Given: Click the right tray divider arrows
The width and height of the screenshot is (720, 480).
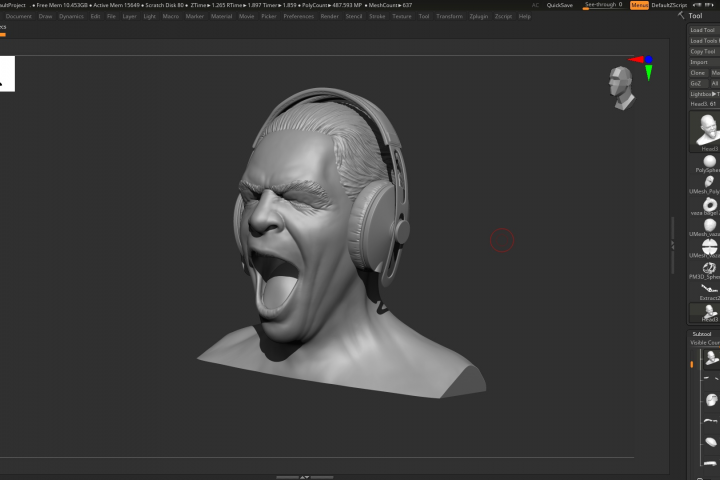Looking at the screenshot, I should click(x=673, y=245).
